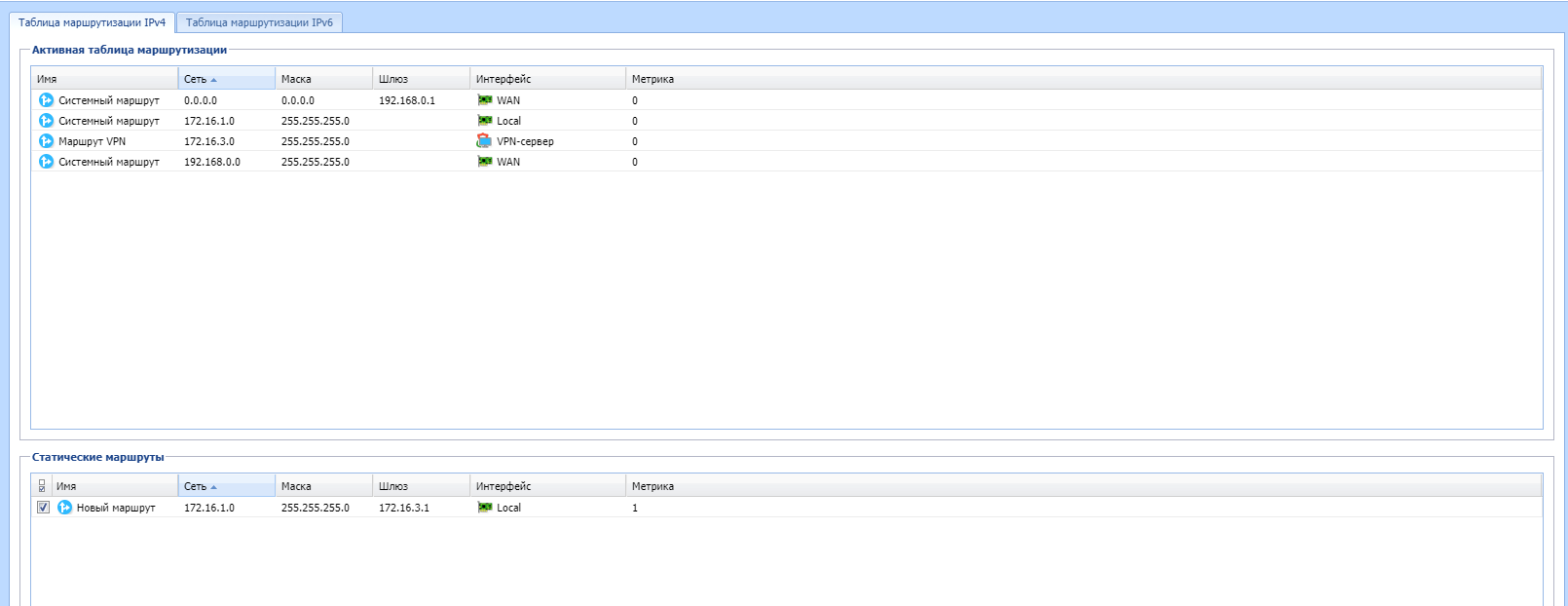Click the Интерфейс header in the static routes table
The width and height of the screenshot is (1568, 606).
(548, 486)
